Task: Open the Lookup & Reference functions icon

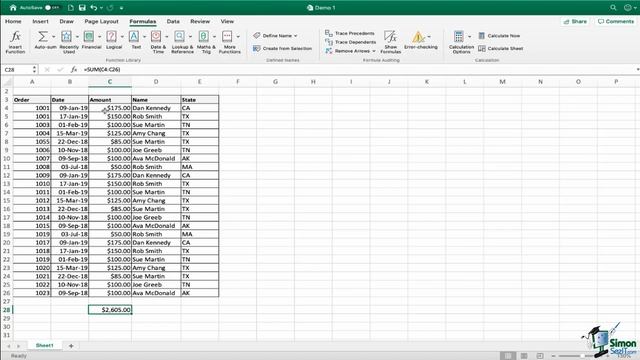Action: [179, 37]
